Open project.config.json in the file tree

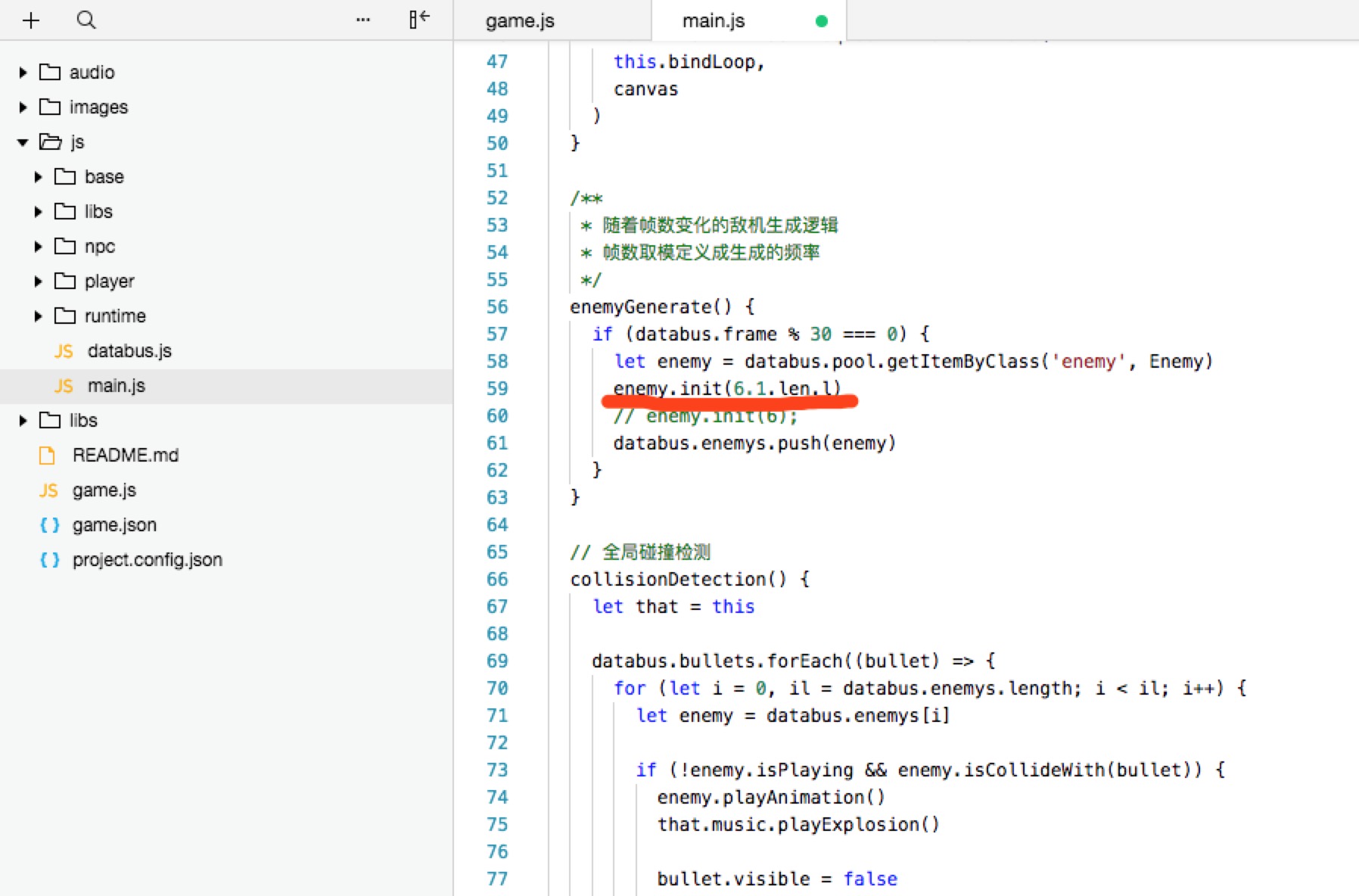[147, 560]
